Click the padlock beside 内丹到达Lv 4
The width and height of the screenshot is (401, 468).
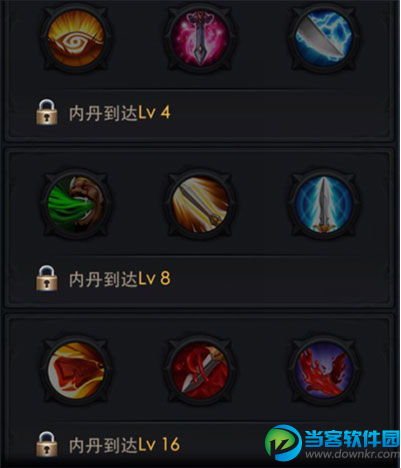(x=47, y=112)
